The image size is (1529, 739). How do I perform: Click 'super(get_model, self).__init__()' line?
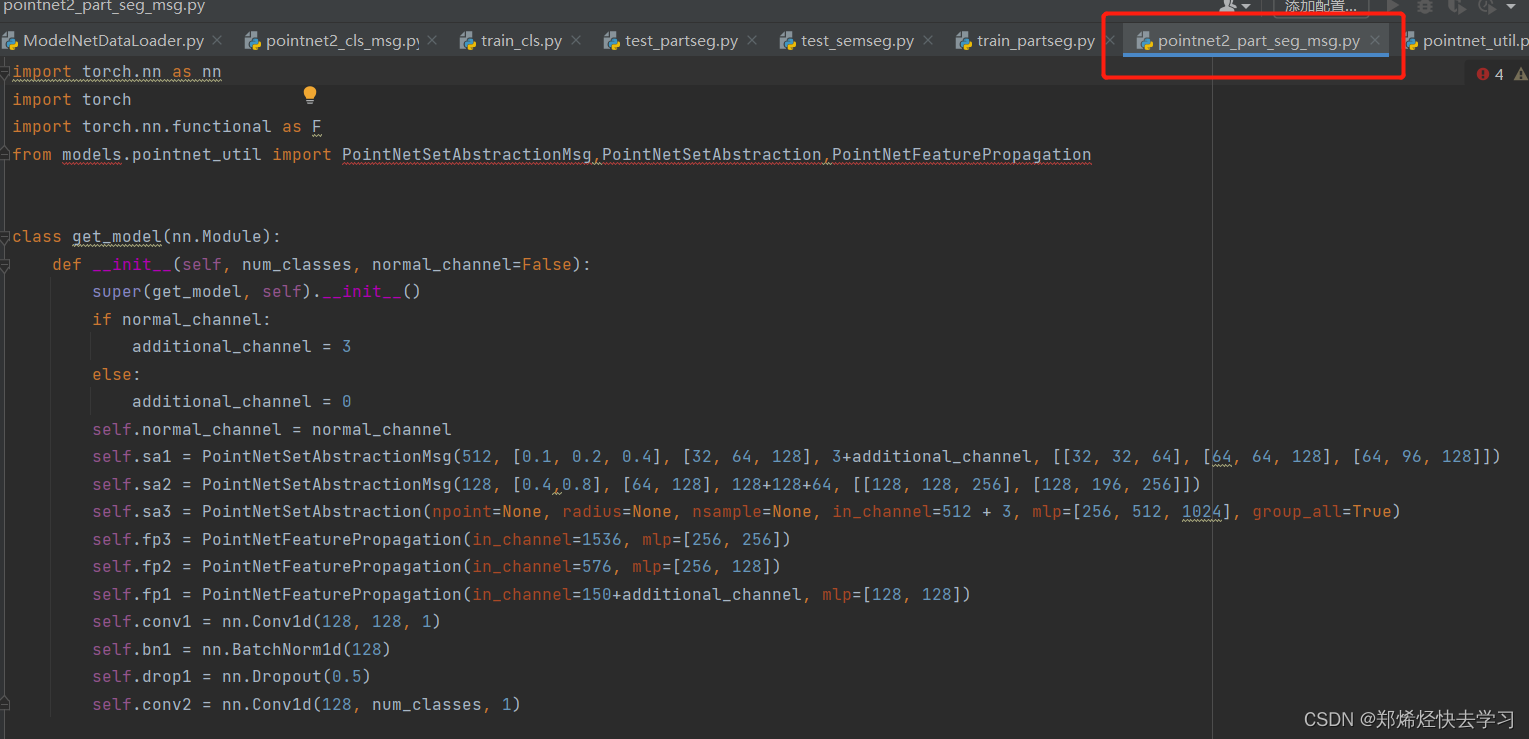[257, 292]
